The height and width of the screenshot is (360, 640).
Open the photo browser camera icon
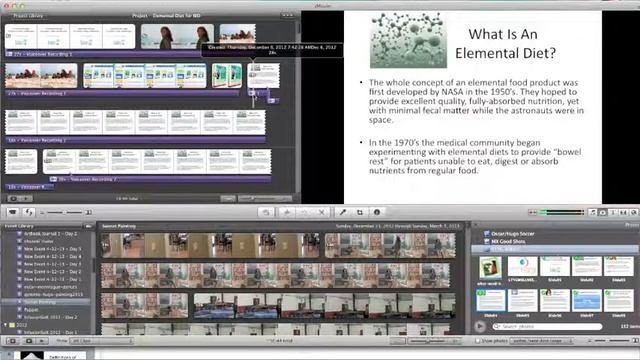click(603, 212)
